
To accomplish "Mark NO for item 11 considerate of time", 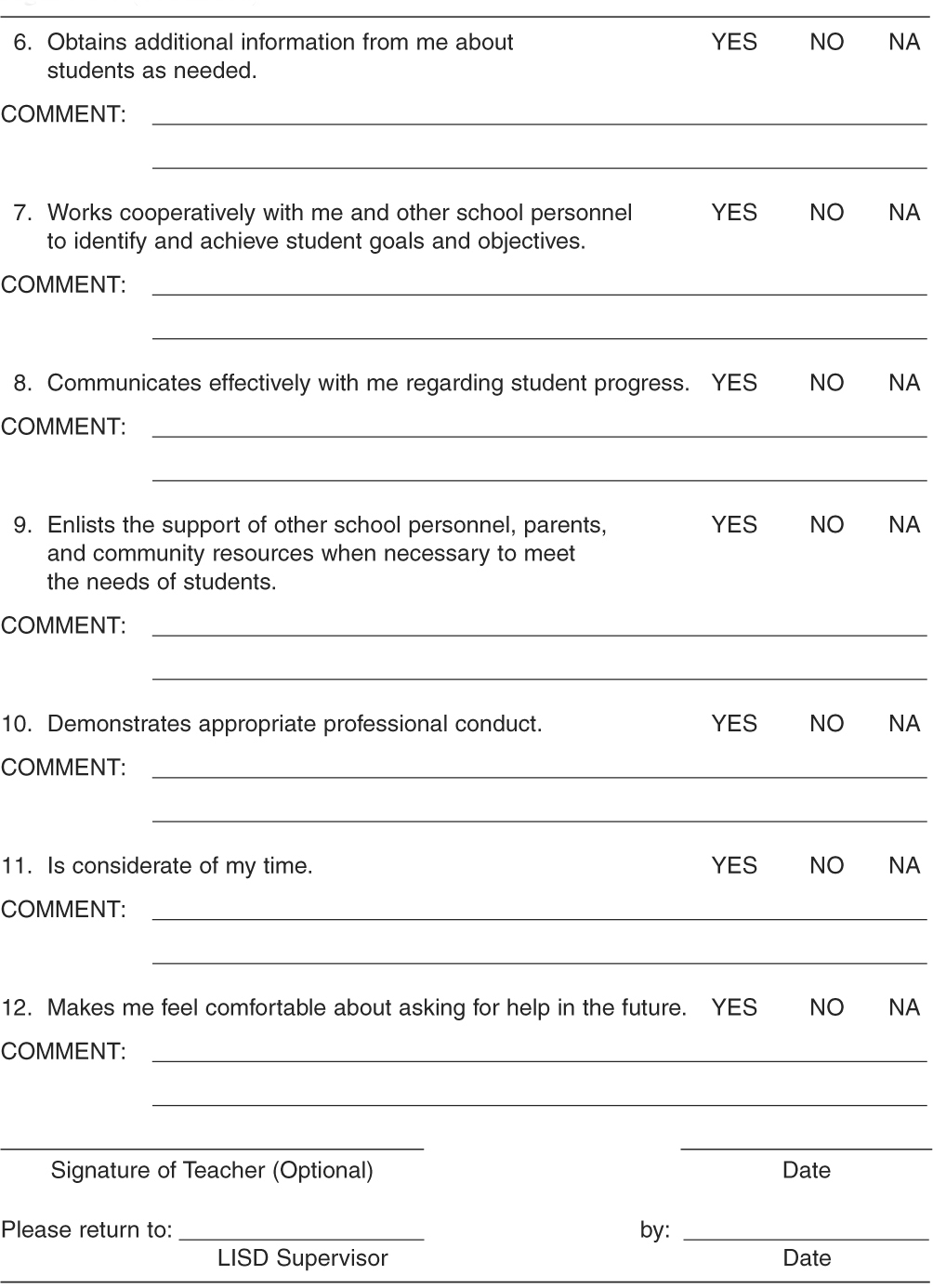I will click(x=826, y=866).
